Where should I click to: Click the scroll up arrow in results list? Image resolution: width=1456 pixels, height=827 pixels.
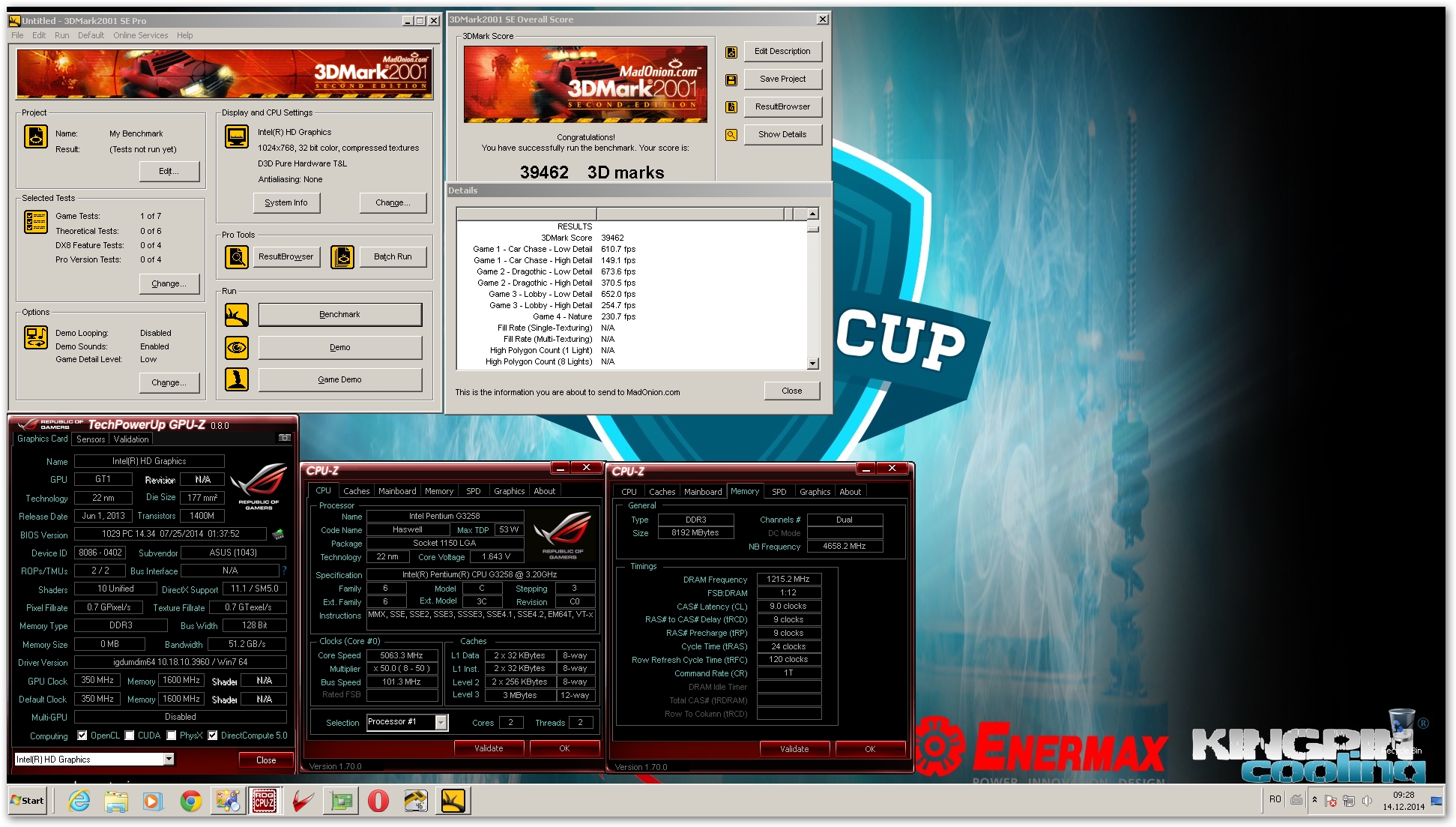(x=813, y=214)
